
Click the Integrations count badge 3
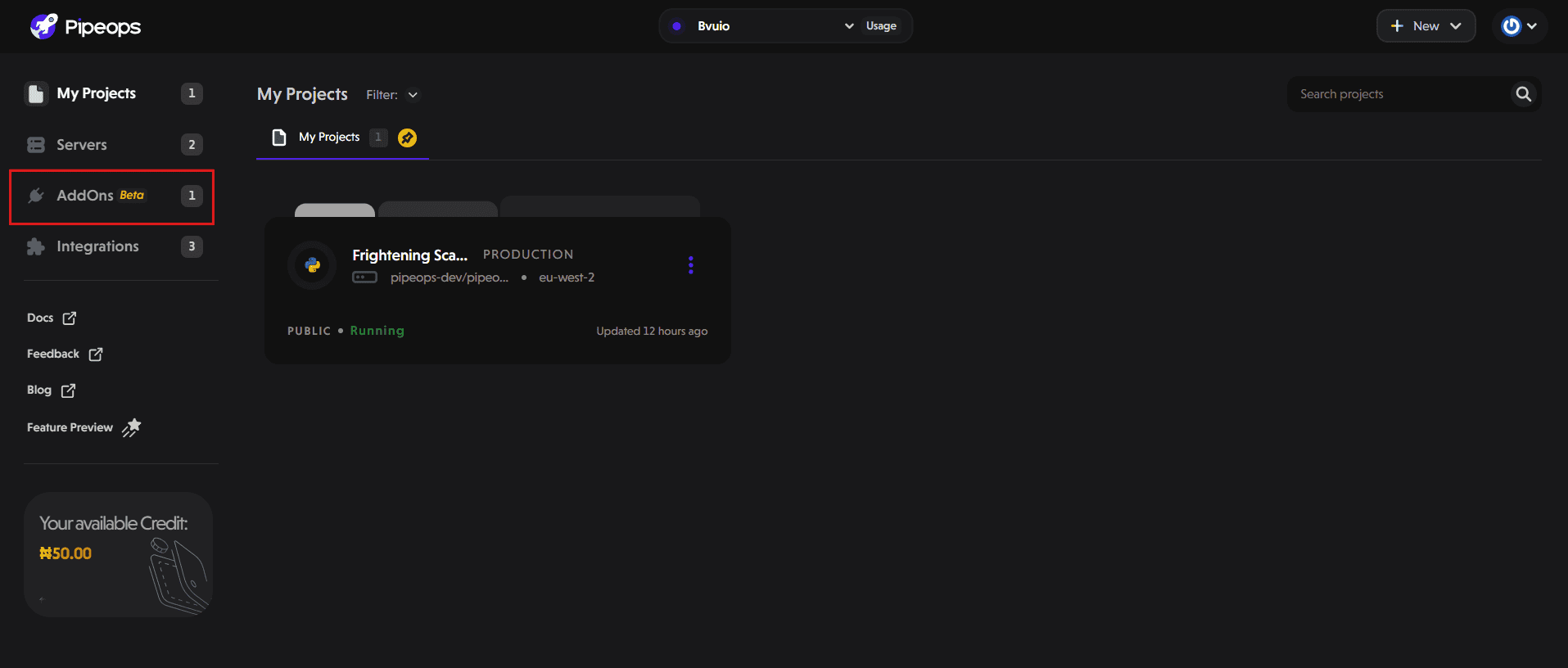pyautogui.click(x=192, y=246)
